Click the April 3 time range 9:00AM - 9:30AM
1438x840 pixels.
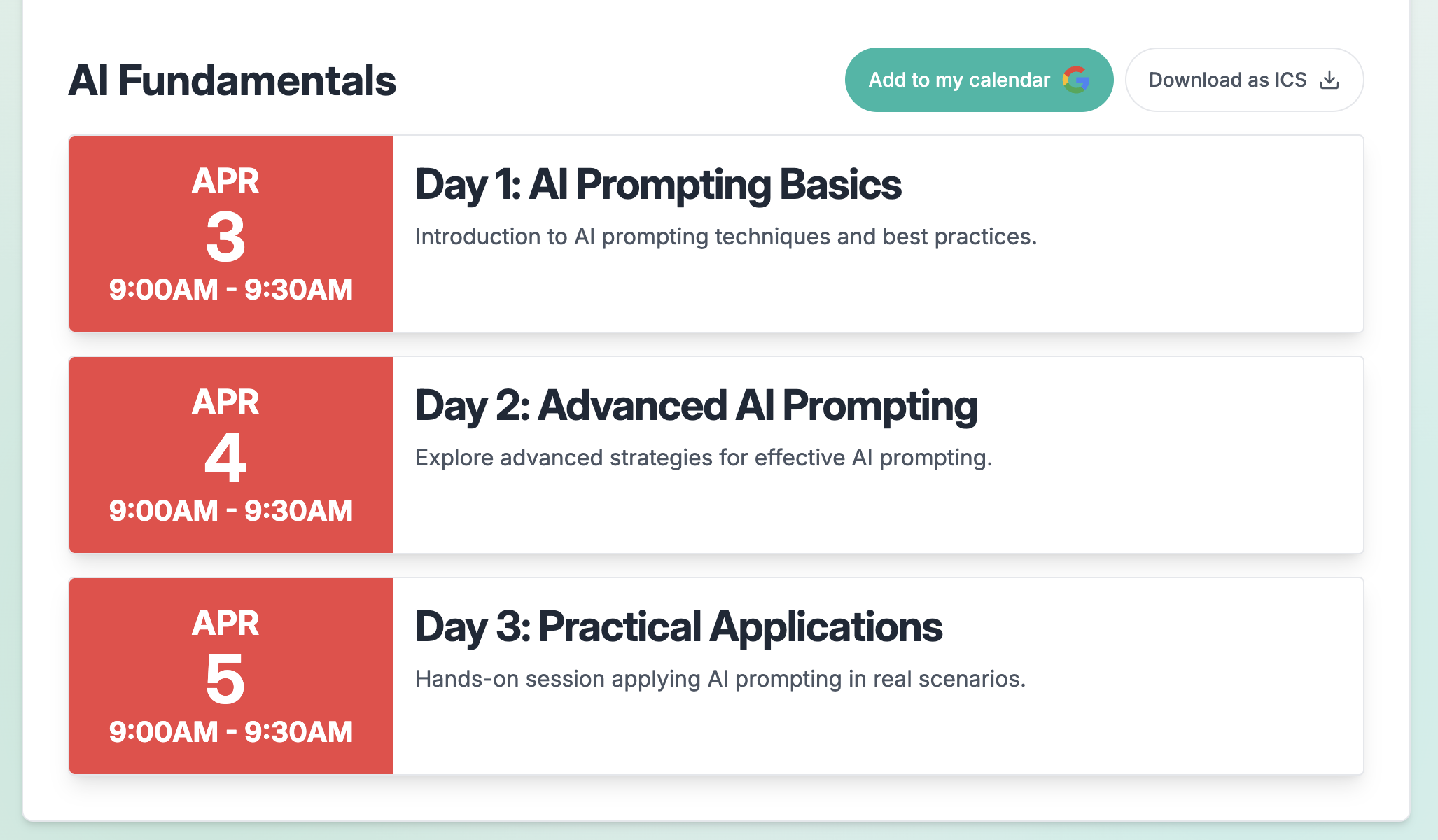pos(230,290)
